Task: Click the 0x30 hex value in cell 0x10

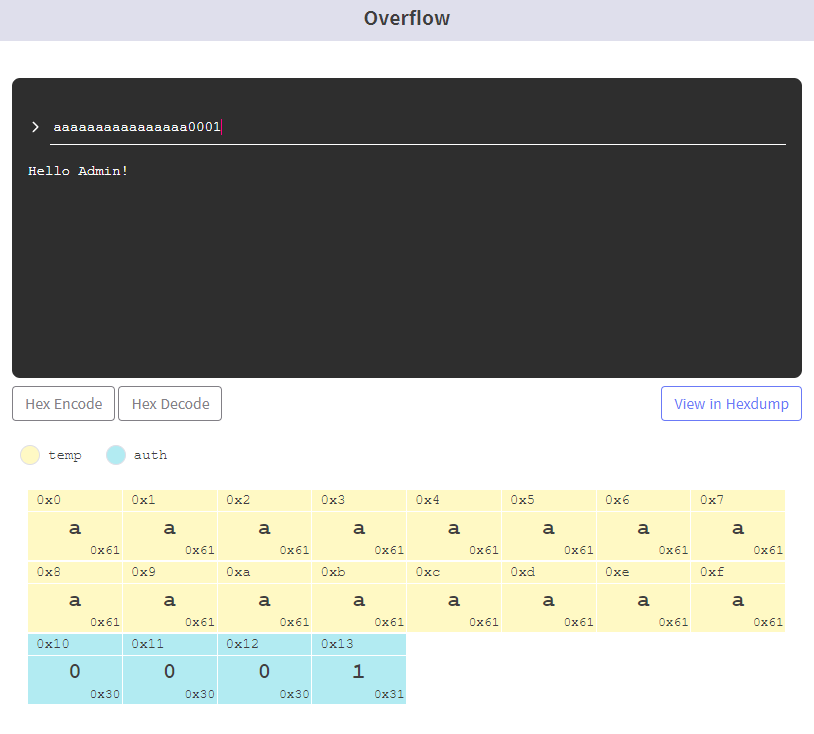Action: click(105, 694)
